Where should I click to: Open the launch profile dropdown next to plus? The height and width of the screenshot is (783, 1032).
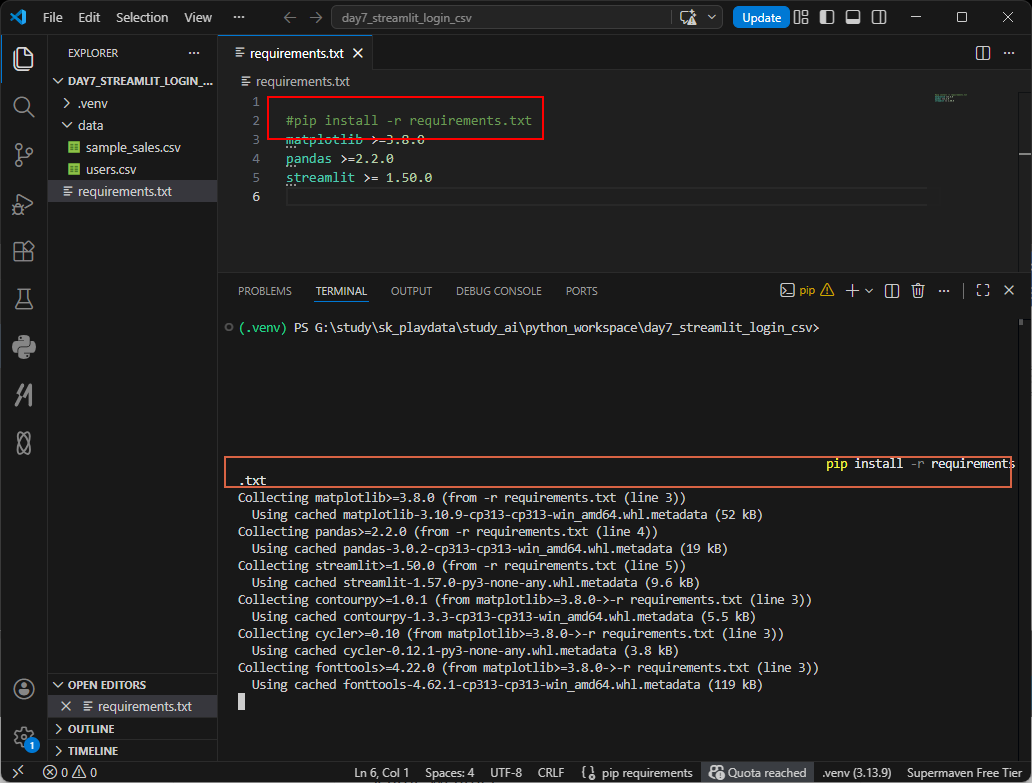(869, 291)
